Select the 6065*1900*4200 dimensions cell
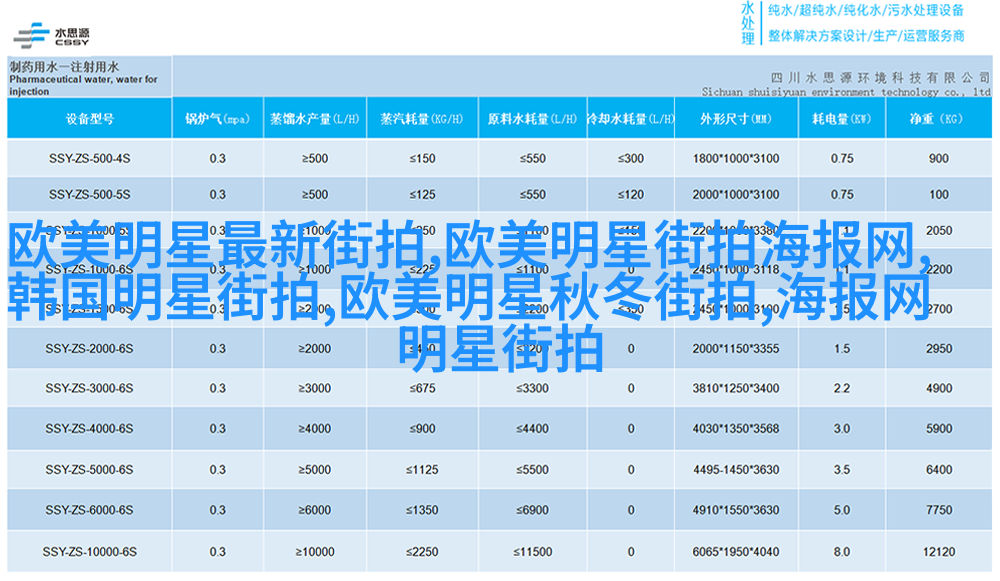This screenshot has height=581, width=1000. click(735, 551)
